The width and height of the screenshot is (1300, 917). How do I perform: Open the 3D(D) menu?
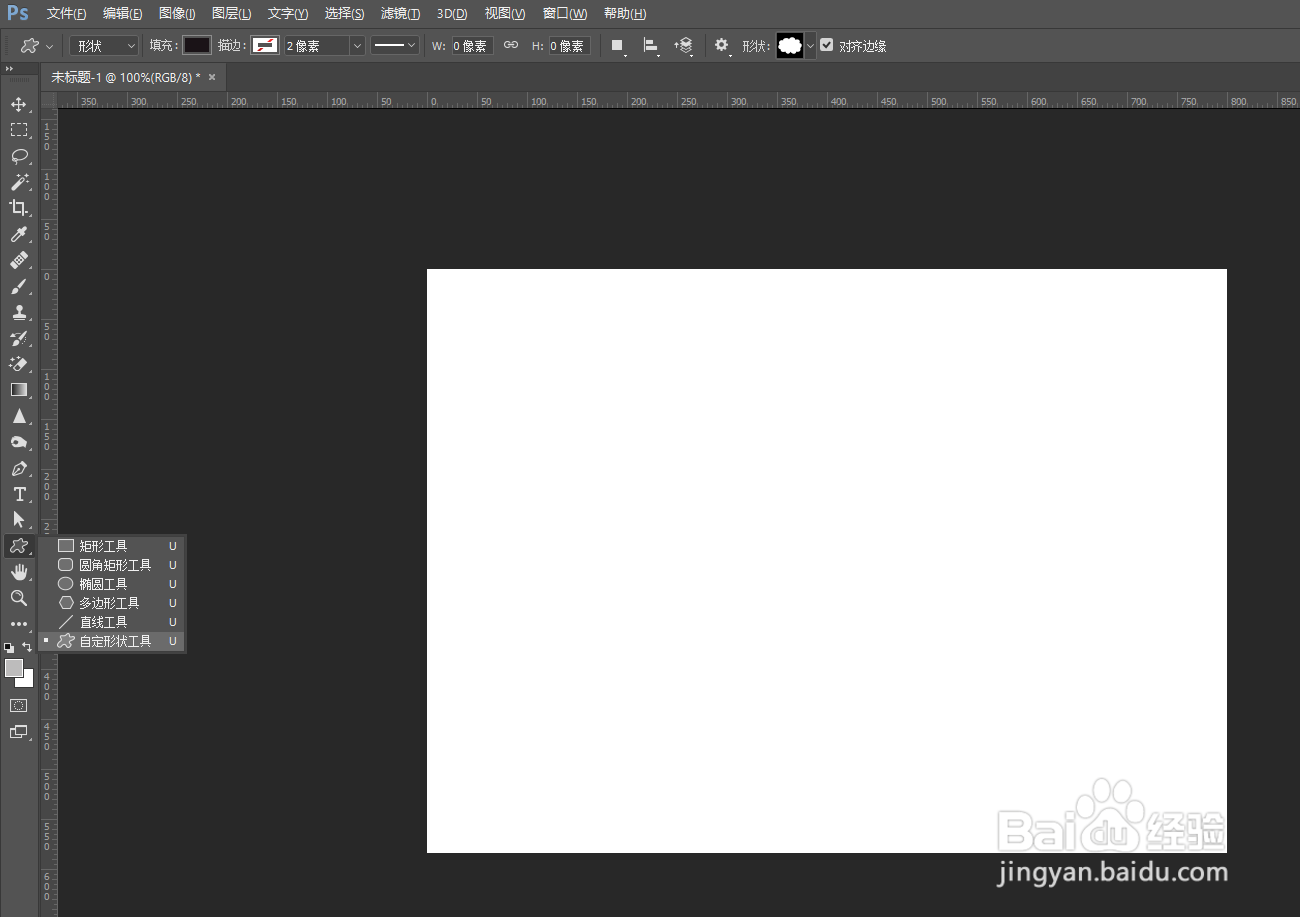(452, 14)
